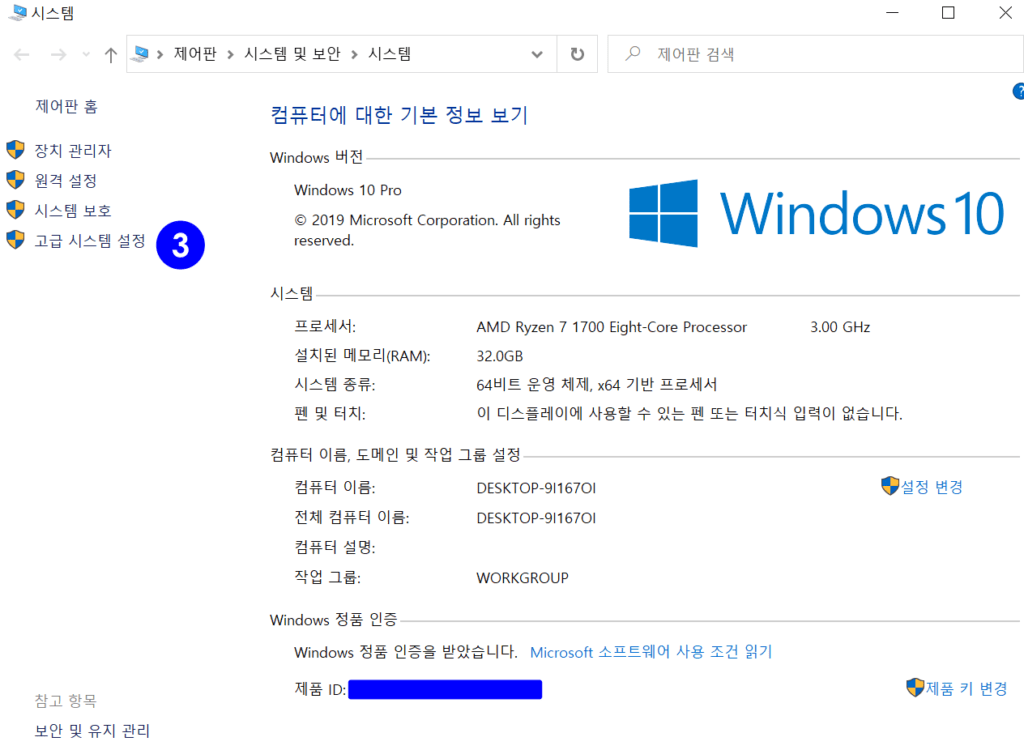The height and width of the screenshot is (750, 1024).
Task: Click the shield icon beside 설정 변경
Action: pos(889,487)
